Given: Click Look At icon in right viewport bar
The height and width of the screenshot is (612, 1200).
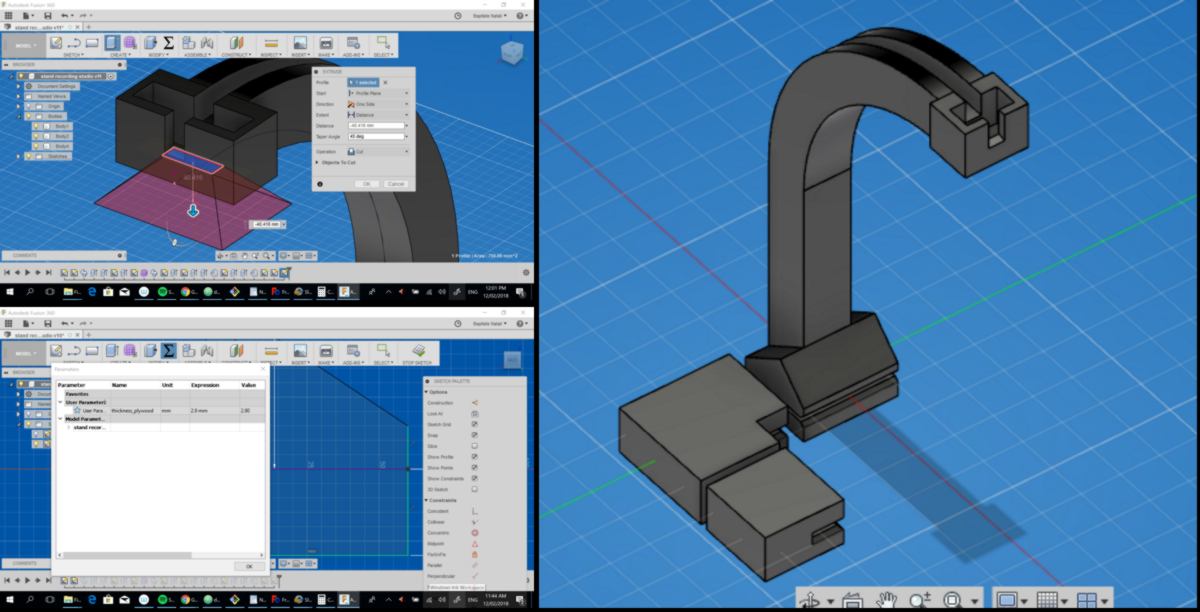Looking at the screenshot, I should pyautogui.click(x=852, y=601).
